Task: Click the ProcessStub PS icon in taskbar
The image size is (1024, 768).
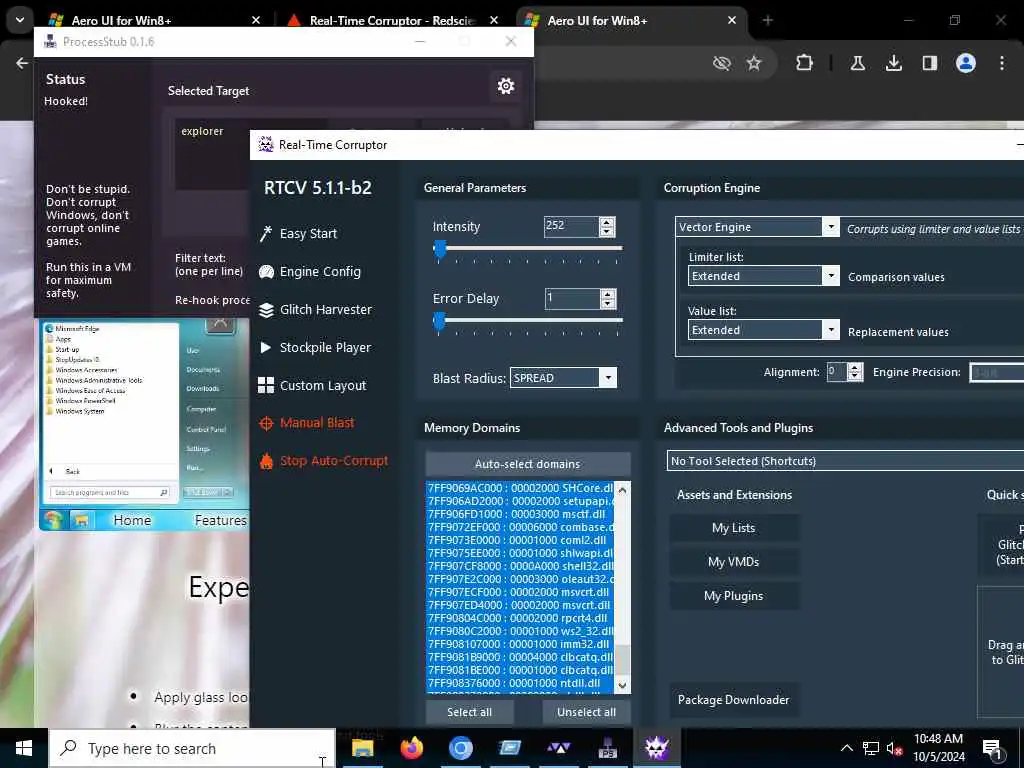Action: (x=607, y=748)
